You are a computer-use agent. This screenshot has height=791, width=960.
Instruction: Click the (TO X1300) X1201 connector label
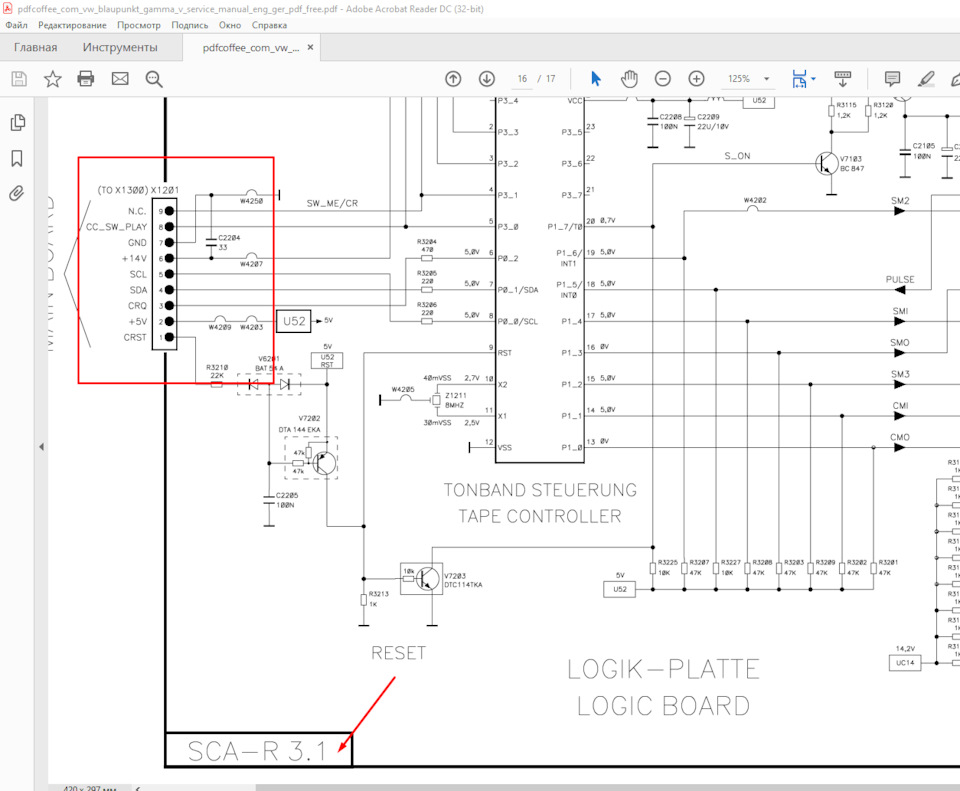coord(138,190)
